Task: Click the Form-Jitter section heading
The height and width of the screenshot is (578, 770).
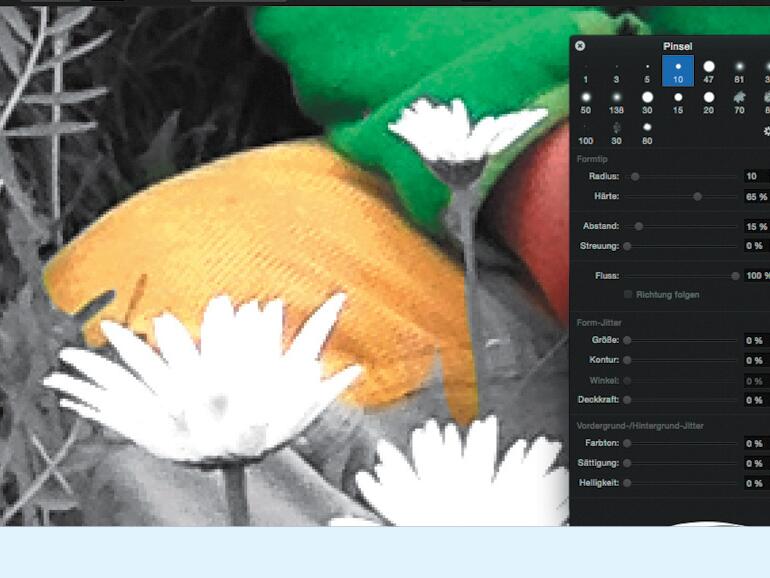Action: pos(599,323)
